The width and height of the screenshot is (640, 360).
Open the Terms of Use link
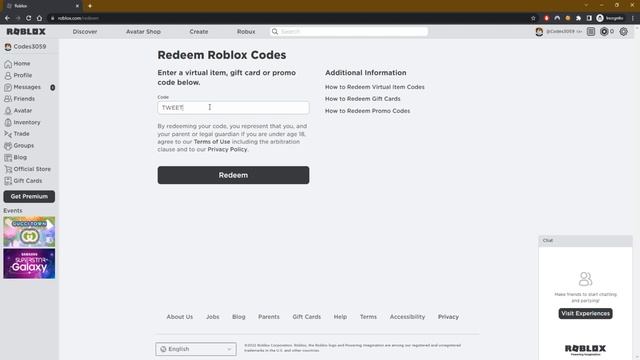point(212,142)
